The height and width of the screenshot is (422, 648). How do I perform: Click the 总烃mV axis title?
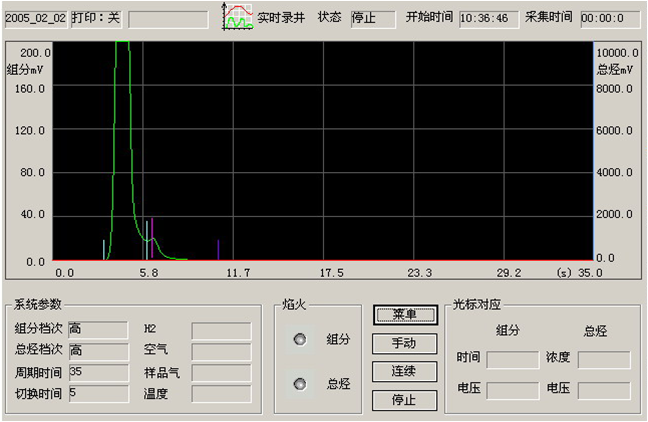[x=615, y=69]
